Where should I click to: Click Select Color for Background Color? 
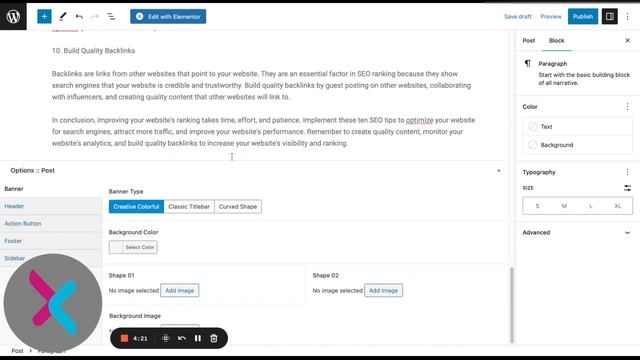click(133, 247)
